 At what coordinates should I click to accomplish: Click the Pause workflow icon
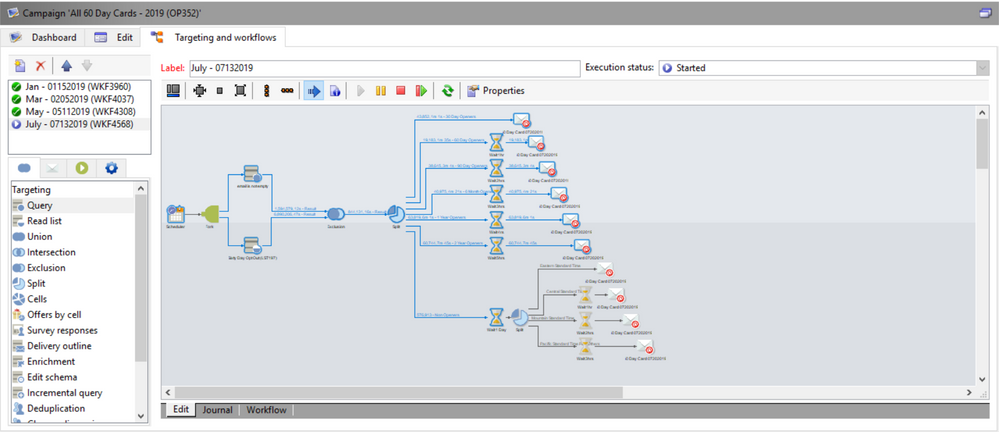[x=380, y=91]
